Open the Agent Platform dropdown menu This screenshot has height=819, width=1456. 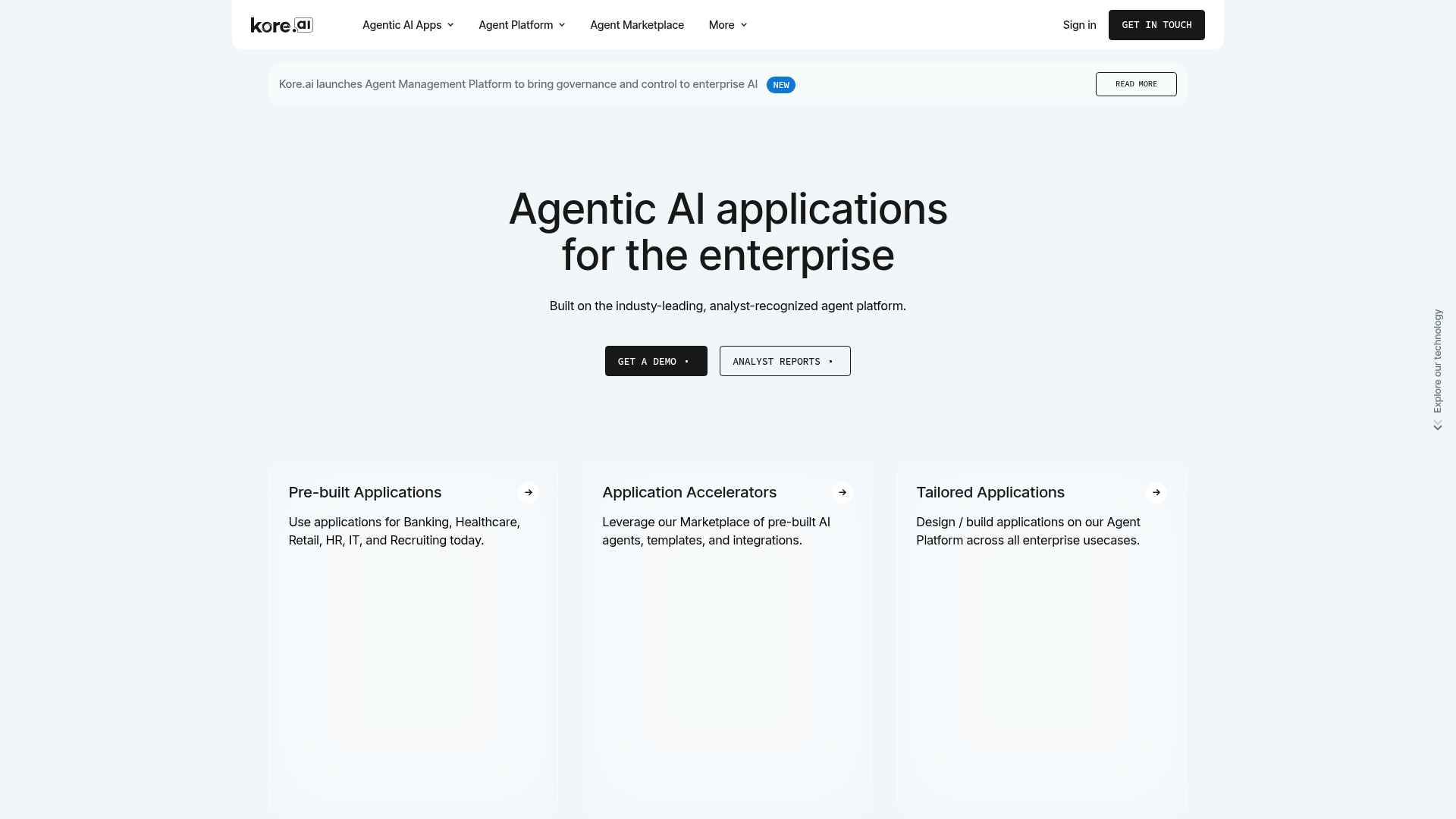522,25
